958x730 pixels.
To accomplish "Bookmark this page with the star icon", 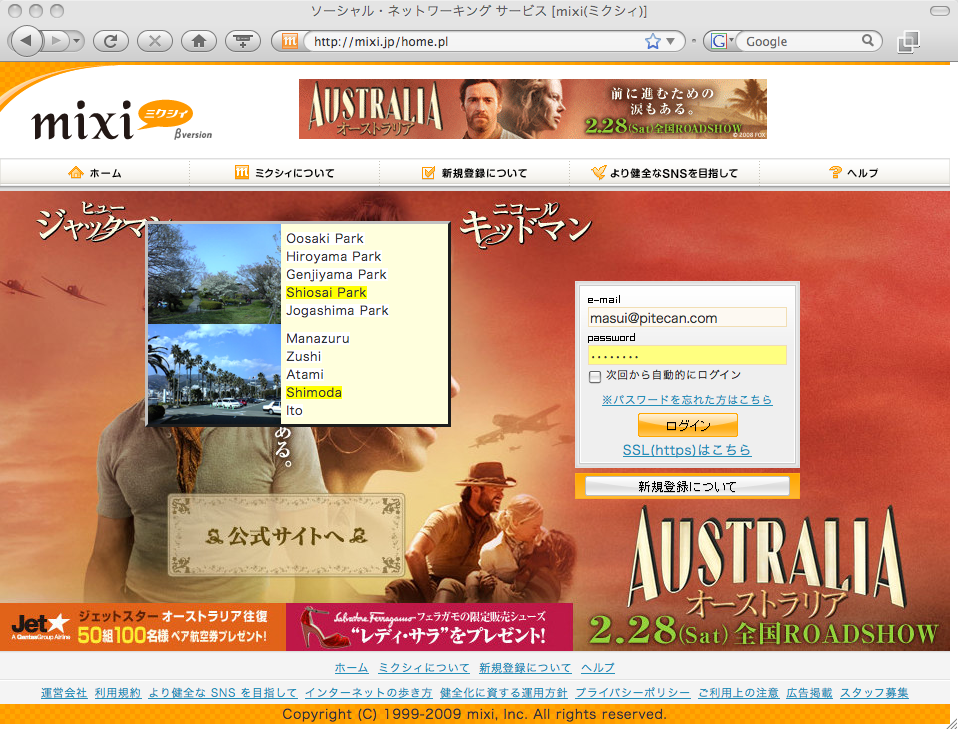I will 653,41.
